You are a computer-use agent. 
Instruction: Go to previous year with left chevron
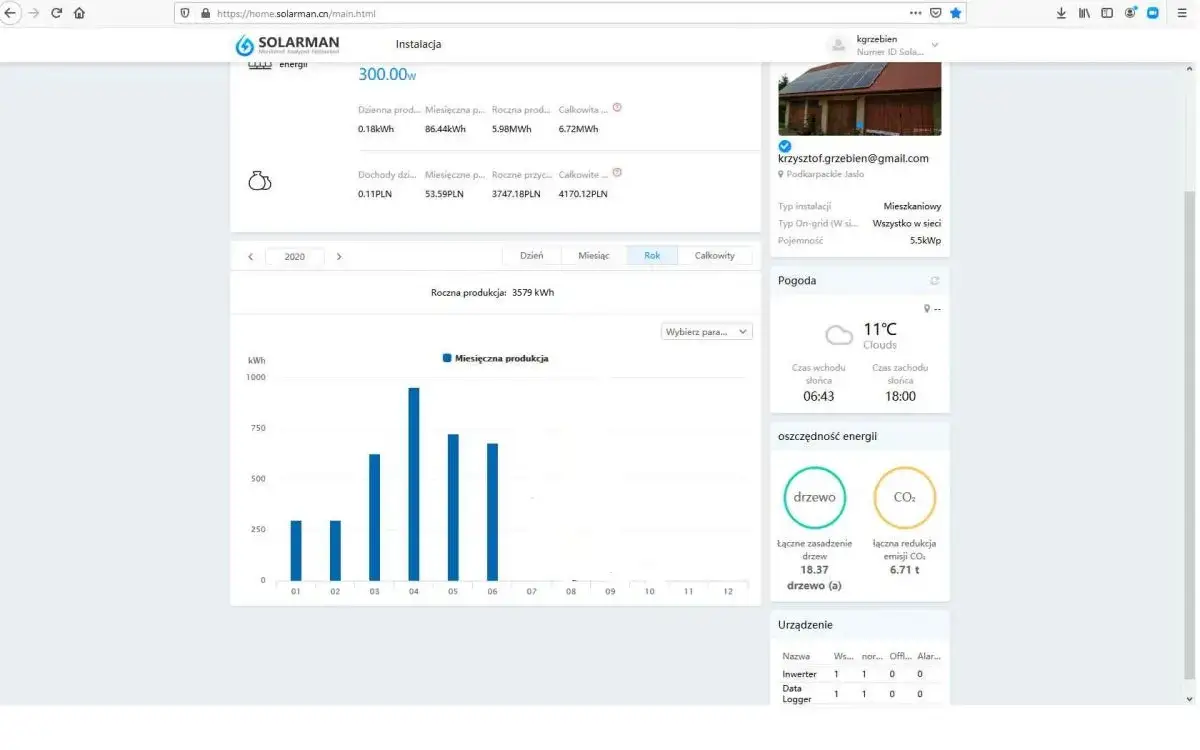[x=250, y=256]
